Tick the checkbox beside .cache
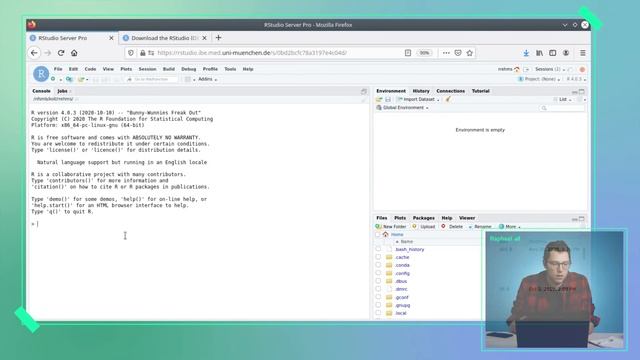This screenshot has height=360, width=640. point(378,257)
